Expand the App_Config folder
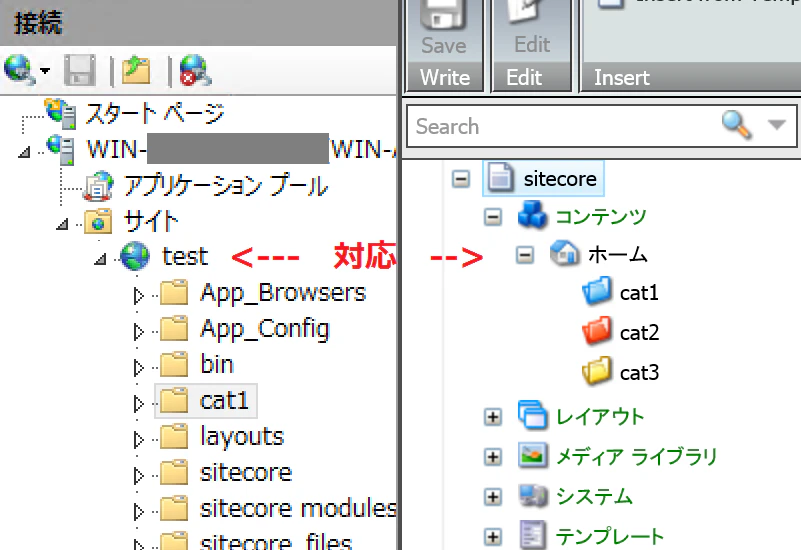The image size is (801, 550). [138, 331]
